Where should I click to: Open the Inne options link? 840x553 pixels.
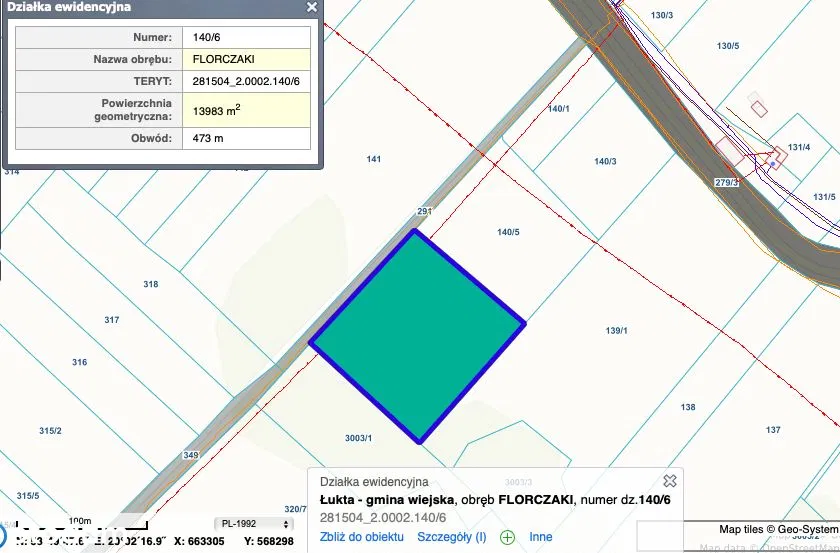541,537
